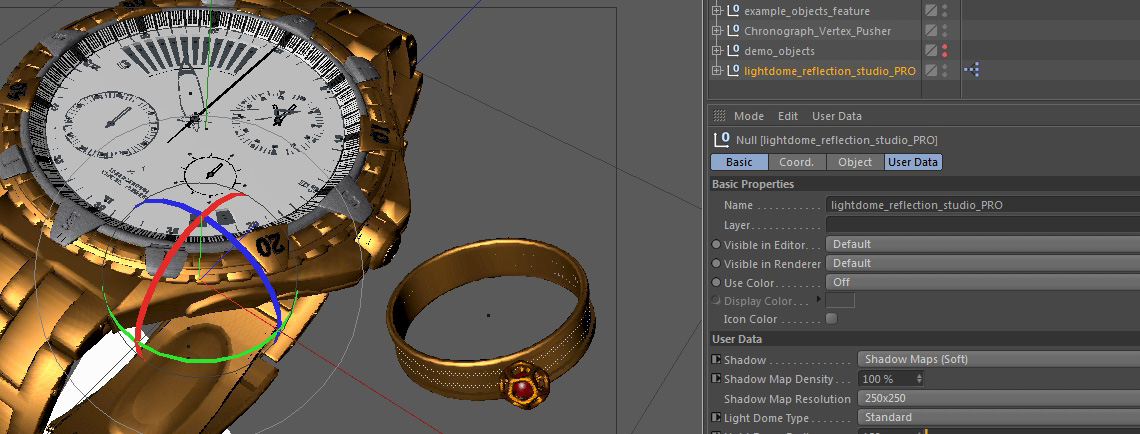Click the XPresso tag on lightdome_reflection_studio_PRO
Image resolution: width=1140 pixels, height=434 pixels.
[971, 70]
